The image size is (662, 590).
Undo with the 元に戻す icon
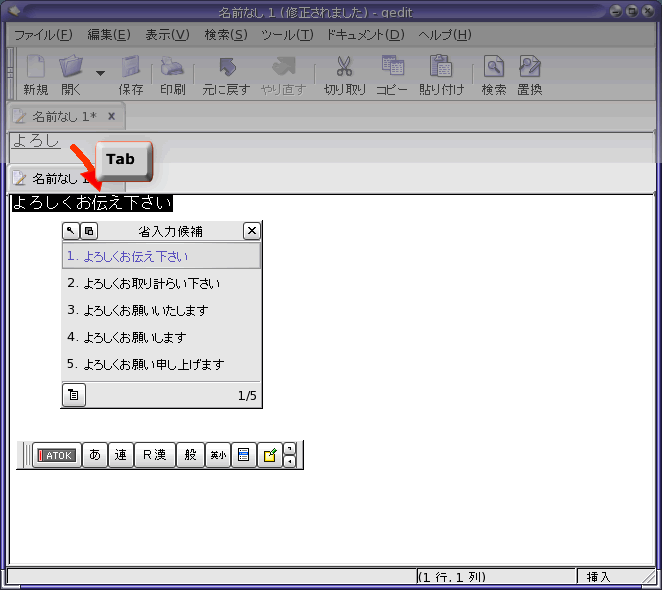point(227,67)
